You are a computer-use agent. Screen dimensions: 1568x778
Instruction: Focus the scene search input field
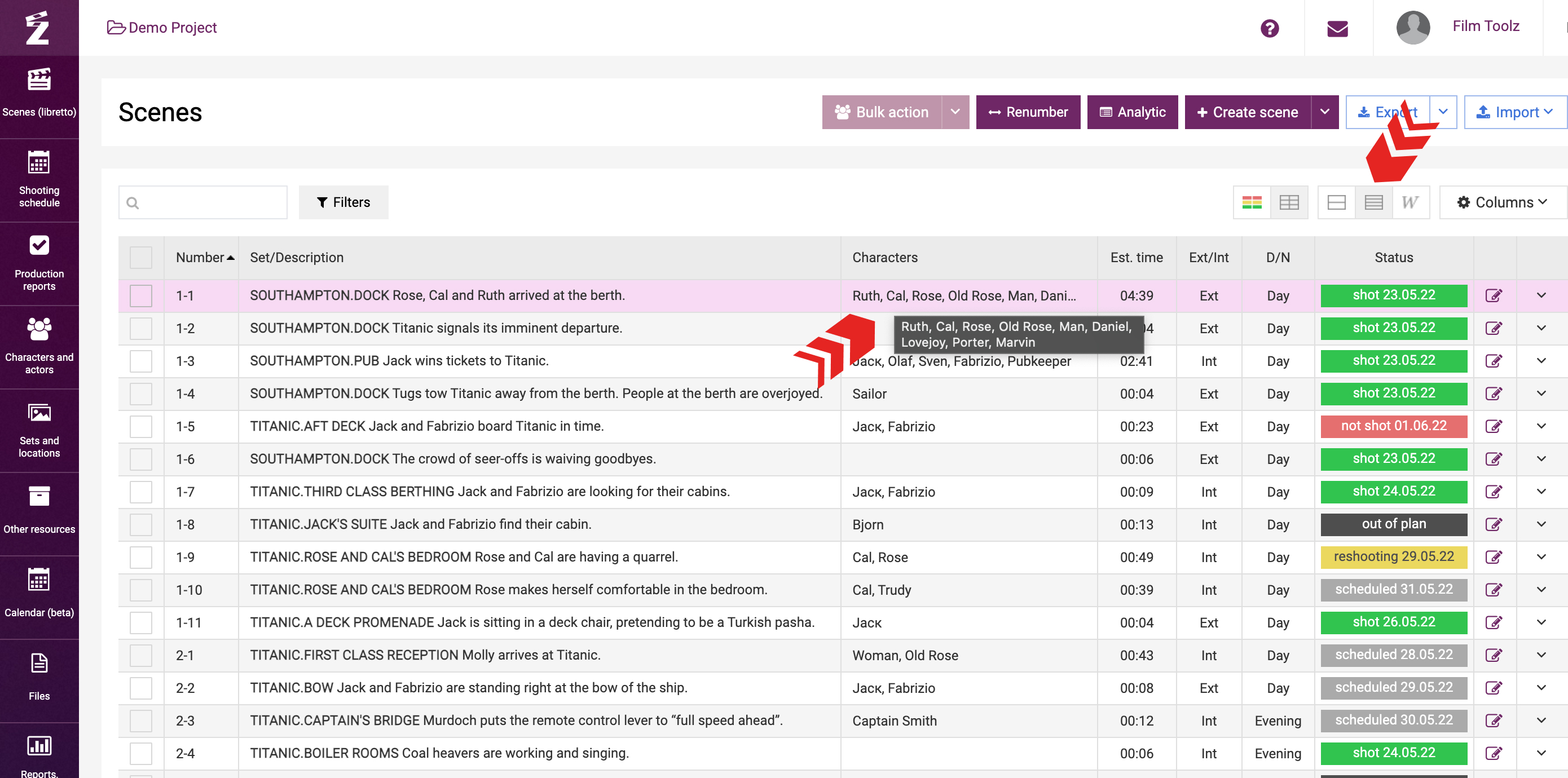click(202, 202)
